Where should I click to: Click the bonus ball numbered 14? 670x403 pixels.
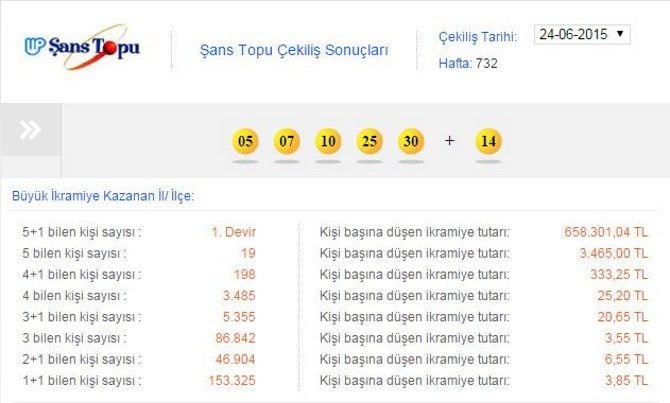[x=488, y=141]
